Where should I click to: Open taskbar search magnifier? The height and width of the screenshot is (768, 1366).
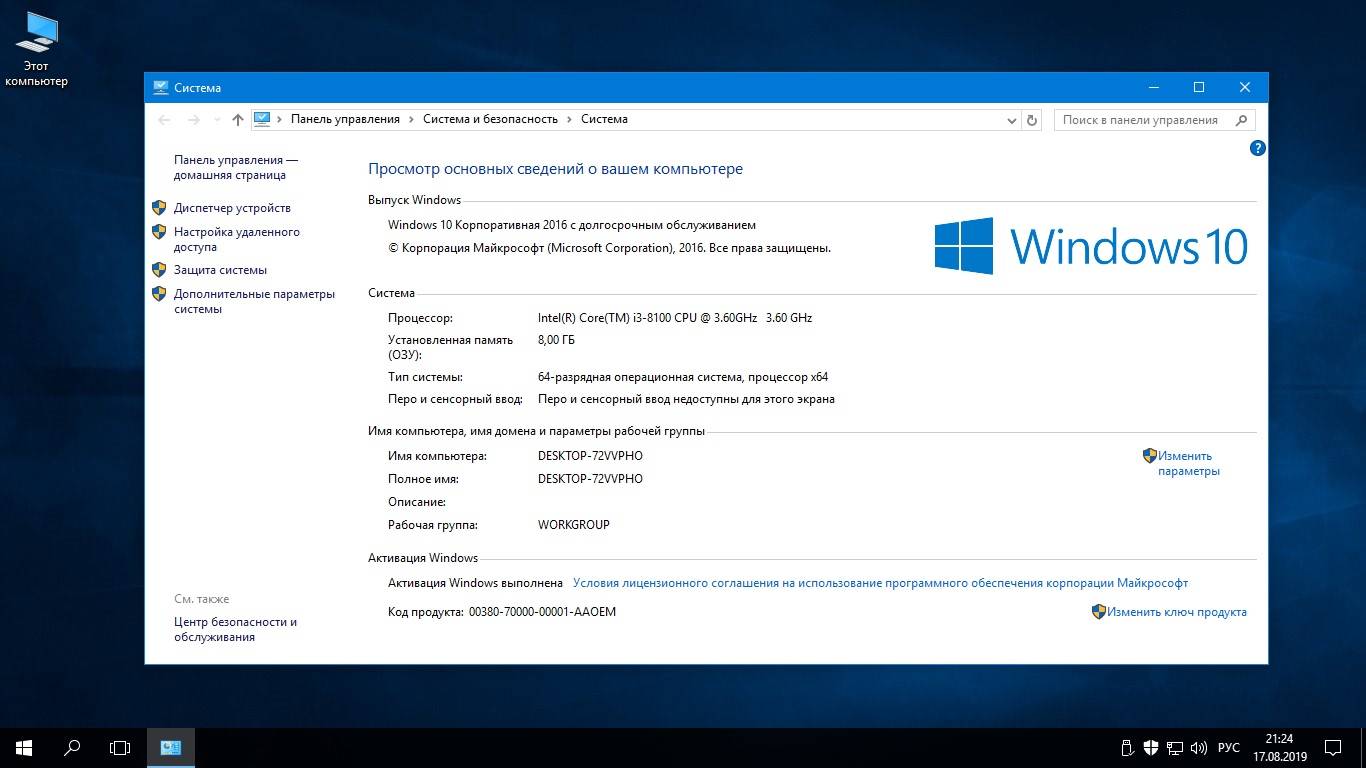(72, 748)
